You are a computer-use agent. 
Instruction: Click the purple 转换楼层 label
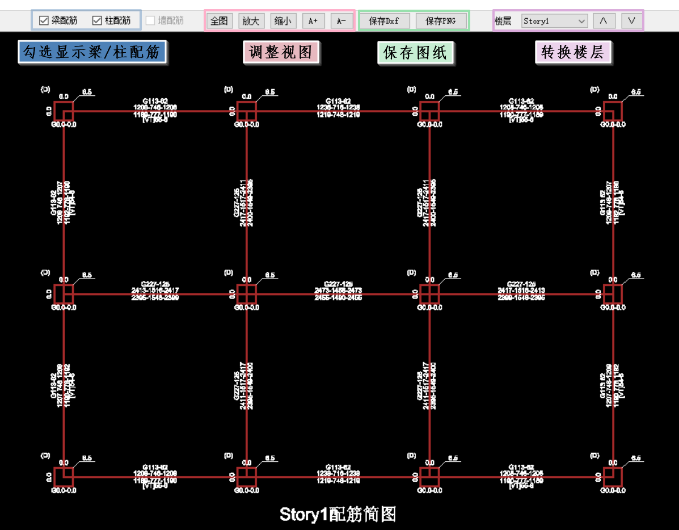573,52
